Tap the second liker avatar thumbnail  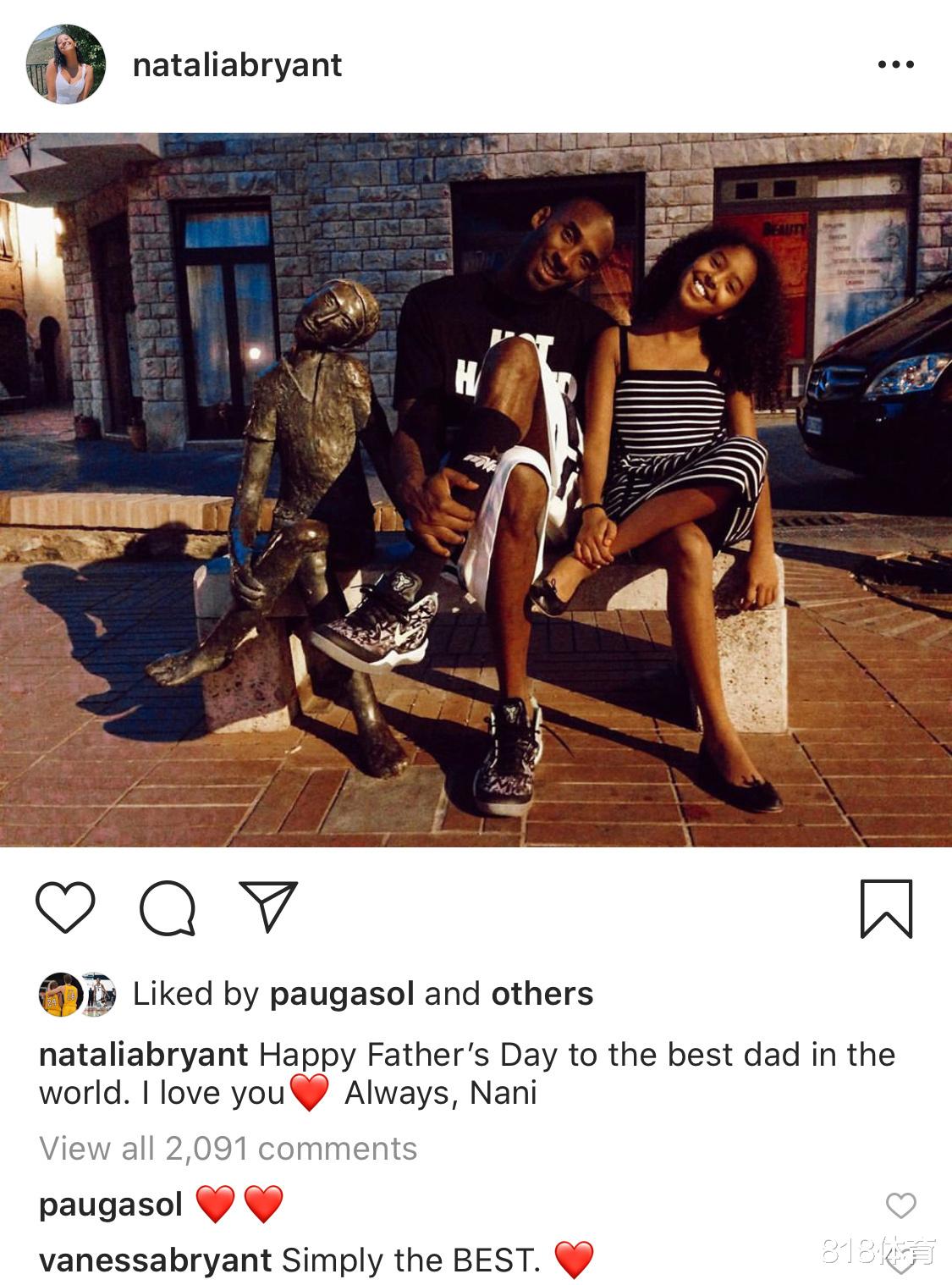pos(96,994)
